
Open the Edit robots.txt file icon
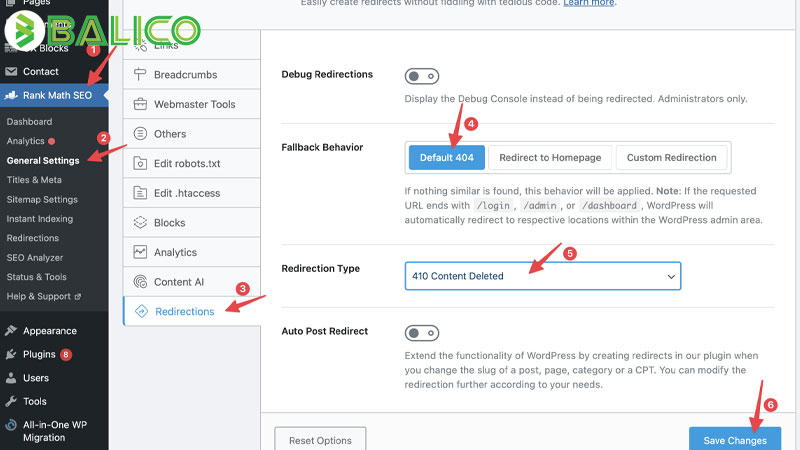tap(140, 163)
